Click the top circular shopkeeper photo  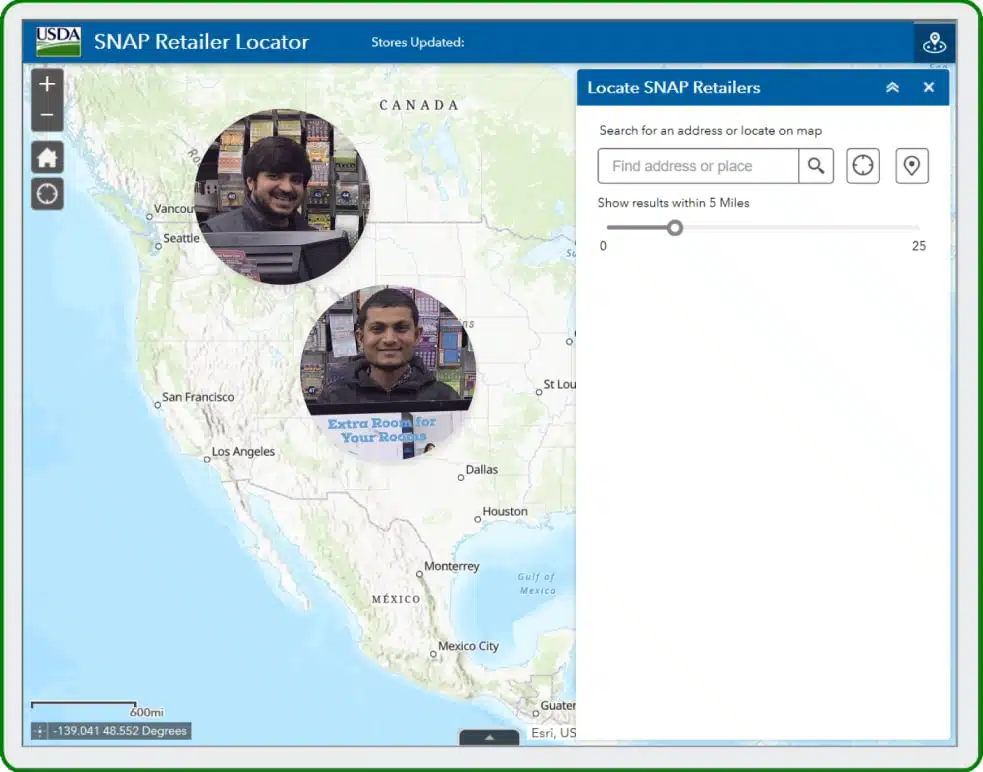pos(280,196)
